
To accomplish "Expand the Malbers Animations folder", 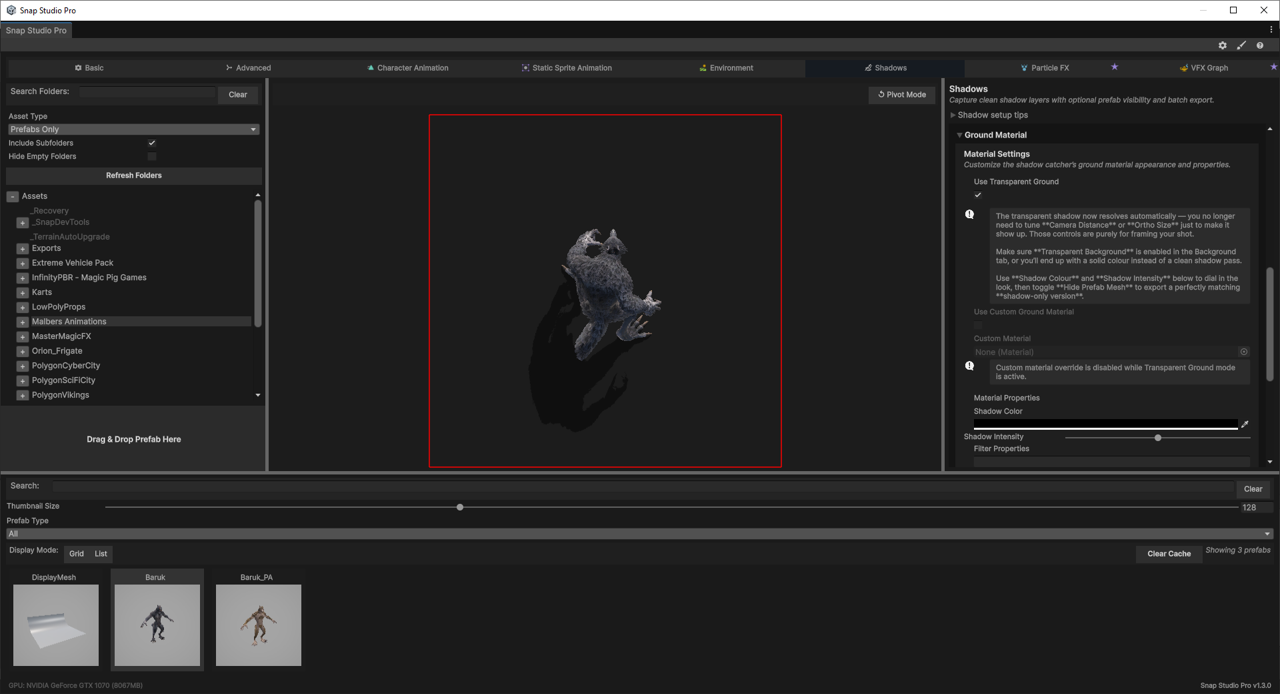I will [22, 322].
